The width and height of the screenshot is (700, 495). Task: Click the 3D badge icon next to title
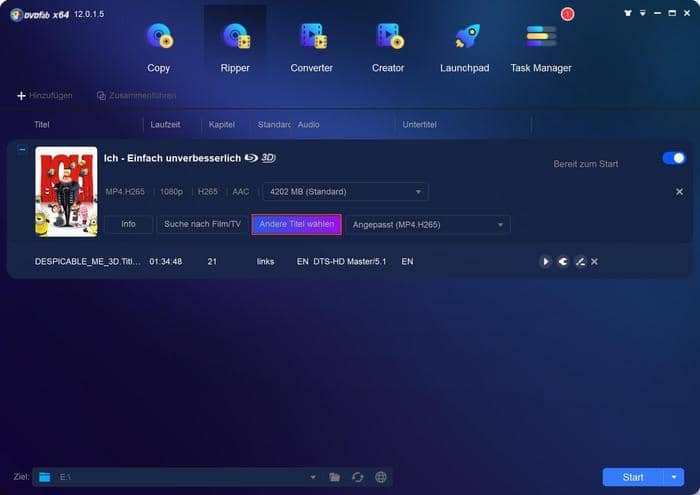pos(268,158)
